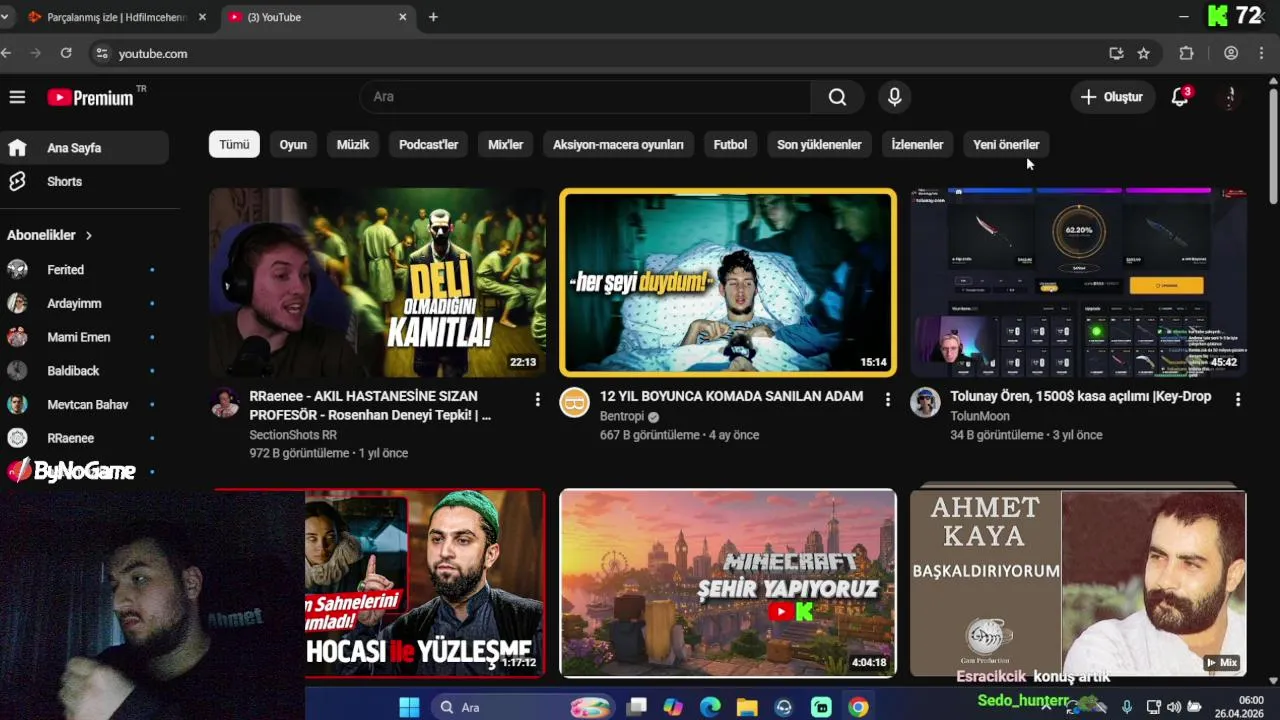The height and width of the screenshot is (720, 1280).
Task: Open the Ahmet Kaya Başkaldırıyorum mix thumbnail
Action: [x=1078, y=583]
